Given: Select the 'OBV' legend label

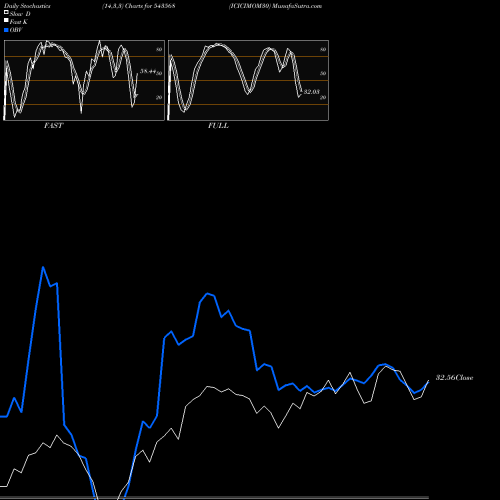Looking at the screenshot, I should [x=16, y=30].
